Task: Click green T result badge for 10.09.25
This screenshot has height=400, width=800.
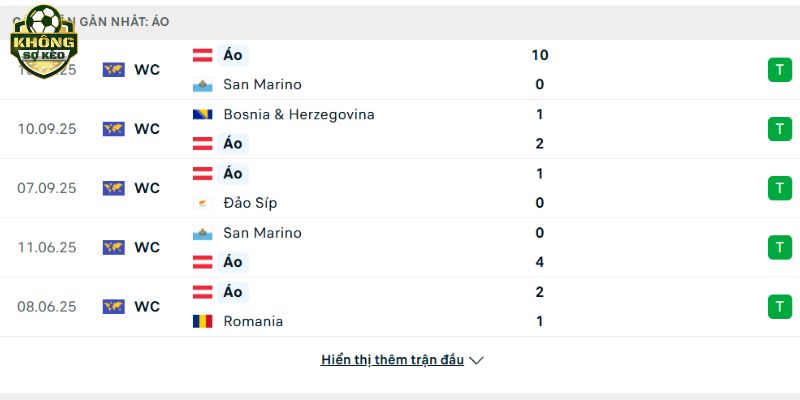Action: coord(779,129)
